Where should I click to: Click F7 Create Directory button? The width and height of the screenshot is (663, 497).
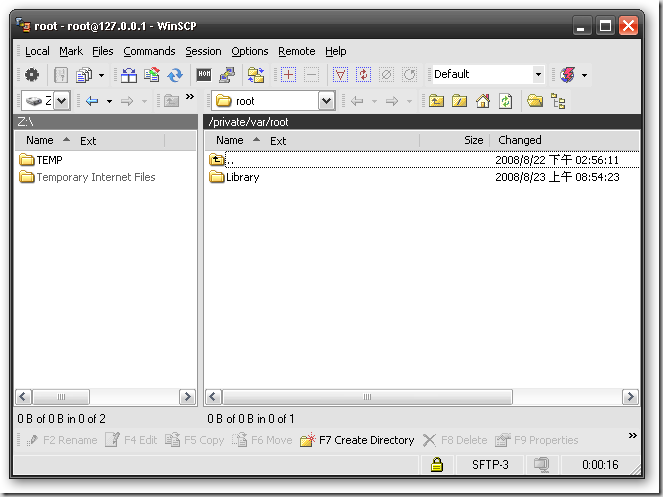pyautogui.click(x=357, y=440)
